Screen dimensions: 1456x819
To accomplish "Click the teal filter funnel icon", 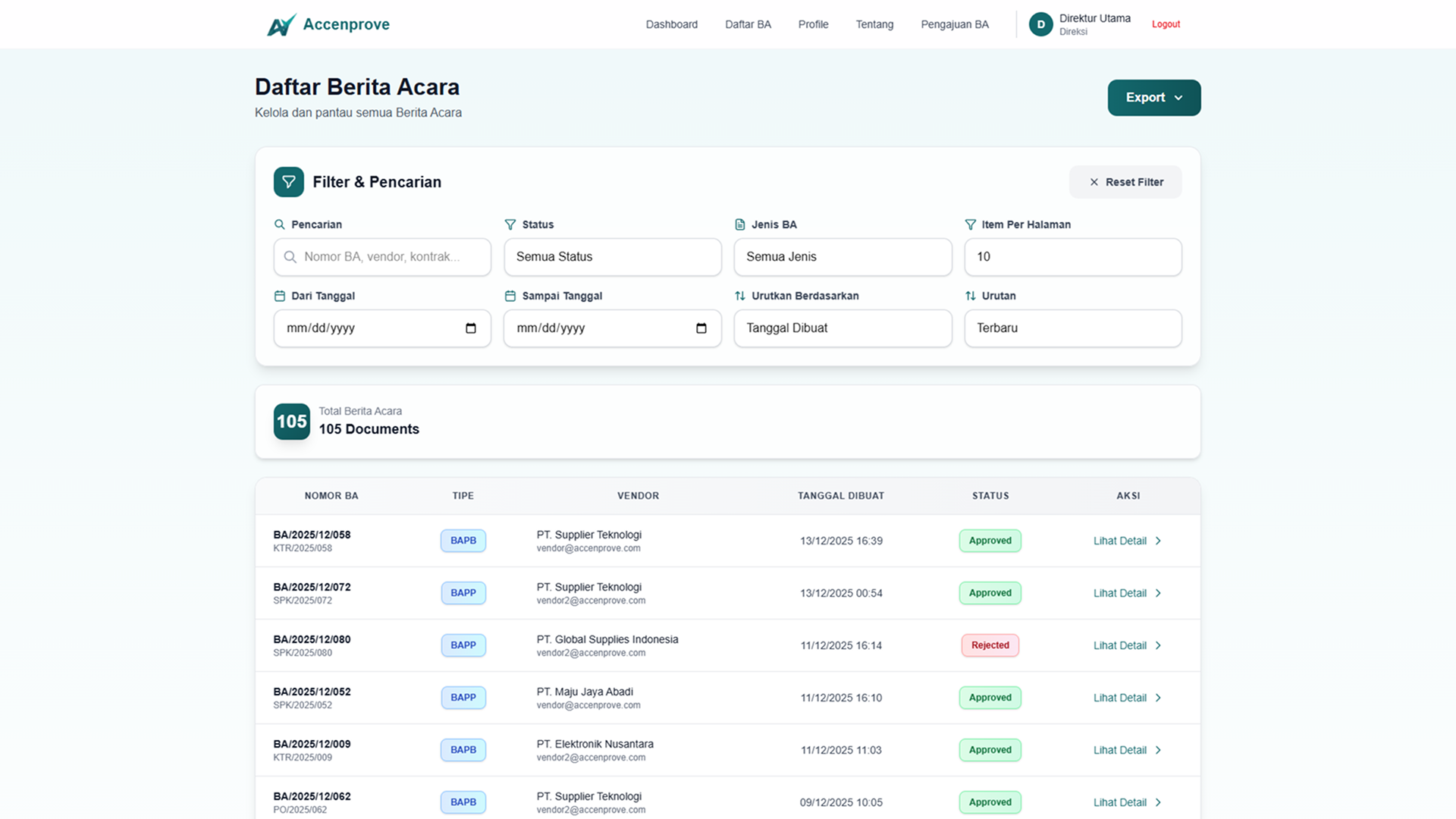I will [288, 182].
